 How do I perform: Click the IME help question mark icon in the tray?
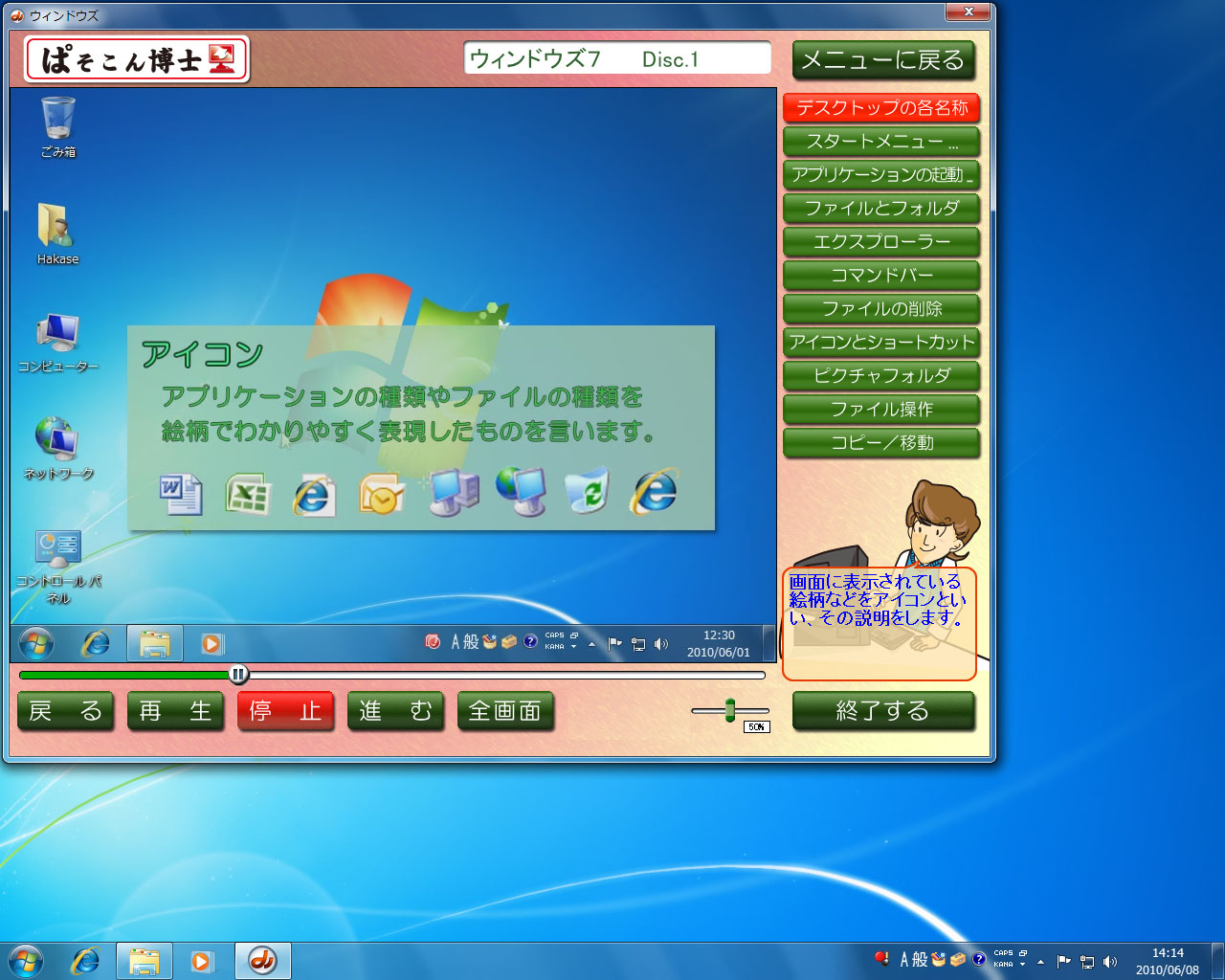click(979, 959)
